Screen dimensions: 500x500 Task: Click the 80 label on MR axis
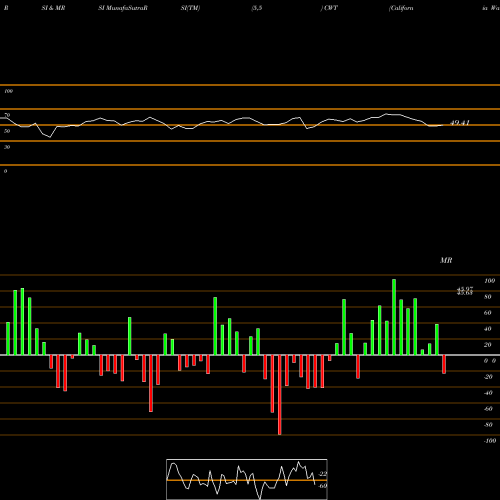tap(488, 297)
